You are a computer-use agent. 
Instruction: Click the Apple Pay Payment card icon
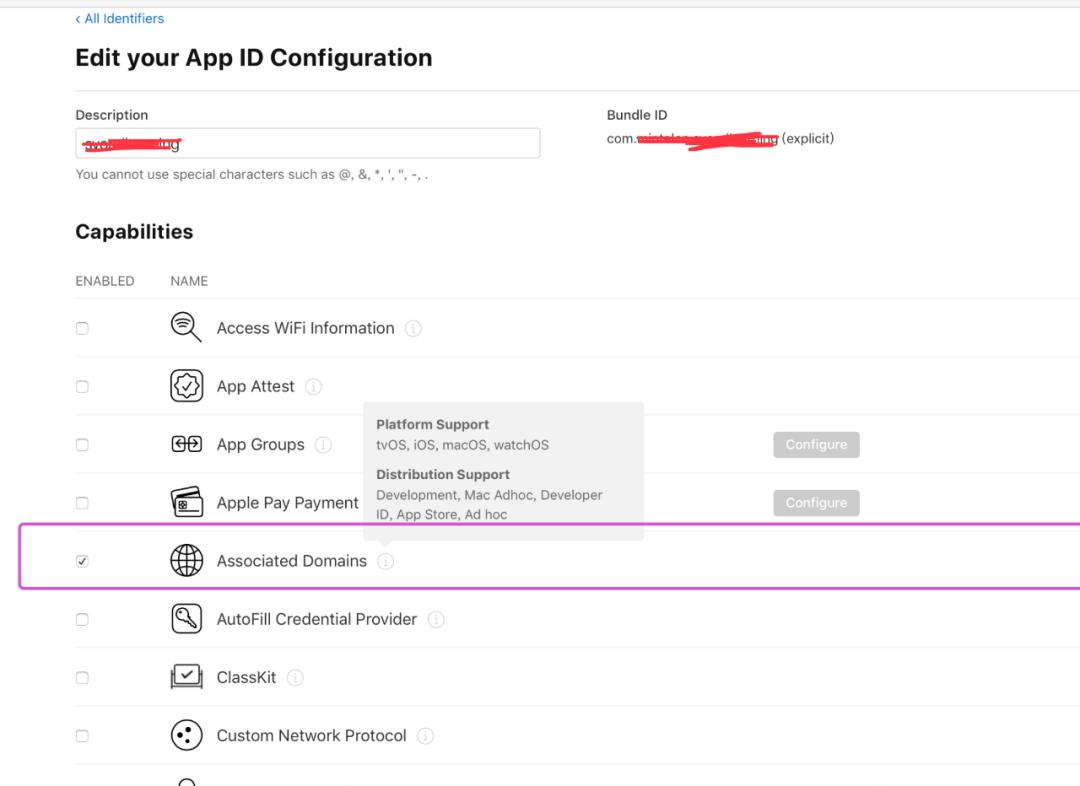point(186,503)
